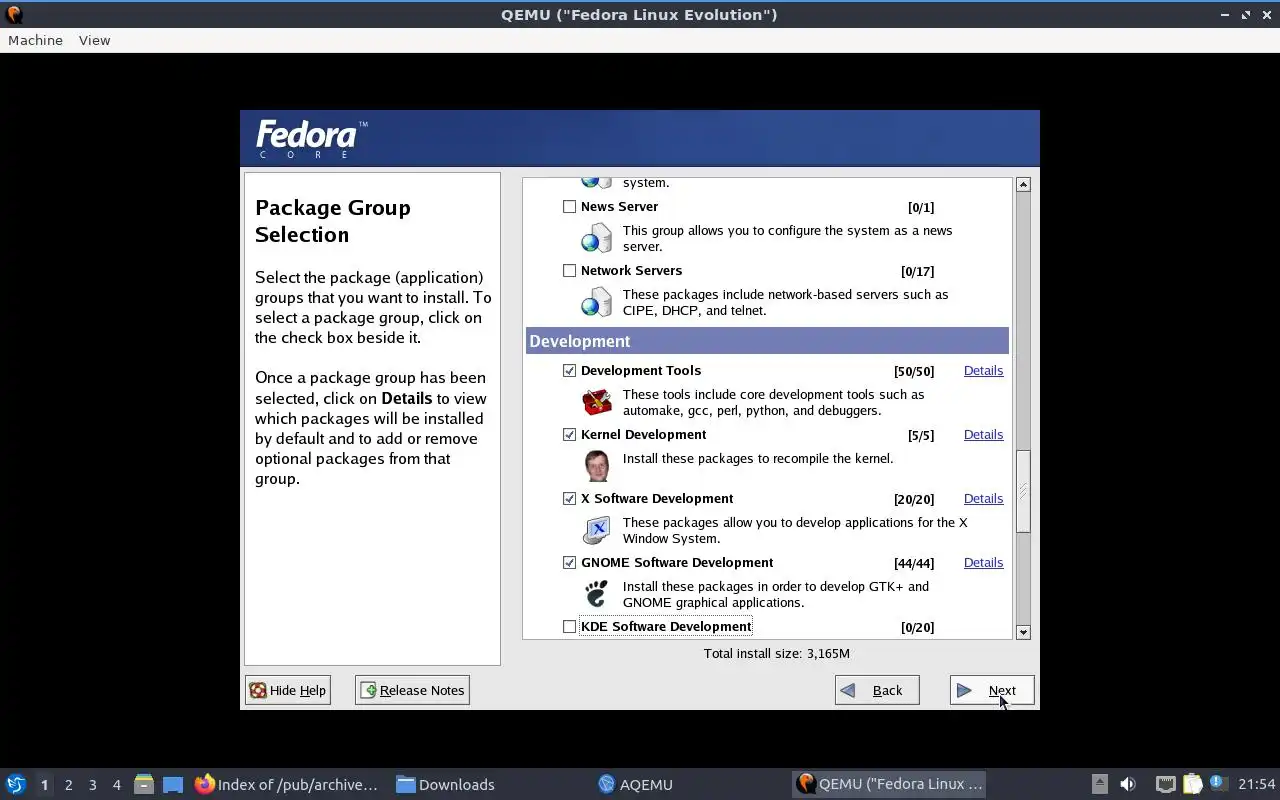The height and width of the screenshot is (800, 1280).
Task: Uncheck the Development Tools checkbox
Action: 569,370
